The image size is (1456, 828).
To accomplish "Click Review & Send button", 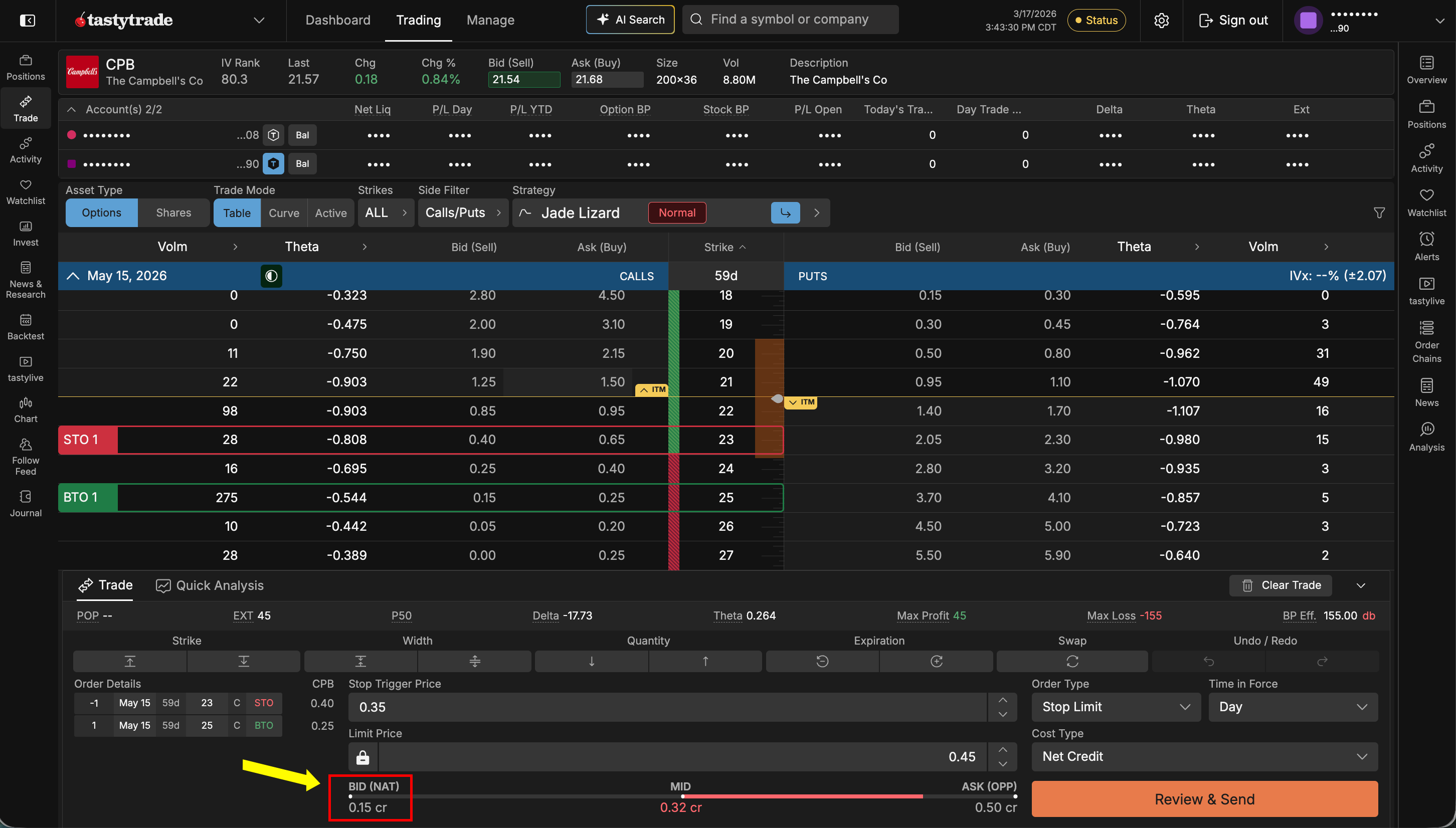I will [x=1205, y=799].
